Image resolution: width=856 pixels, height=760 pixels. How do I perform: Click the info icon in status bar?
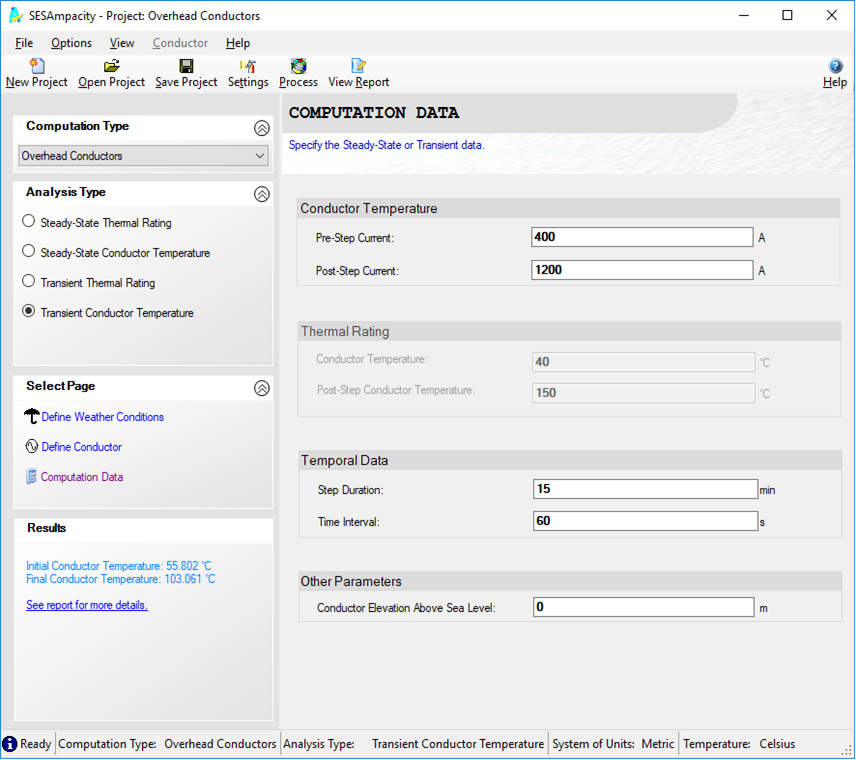tap(10, 744)
